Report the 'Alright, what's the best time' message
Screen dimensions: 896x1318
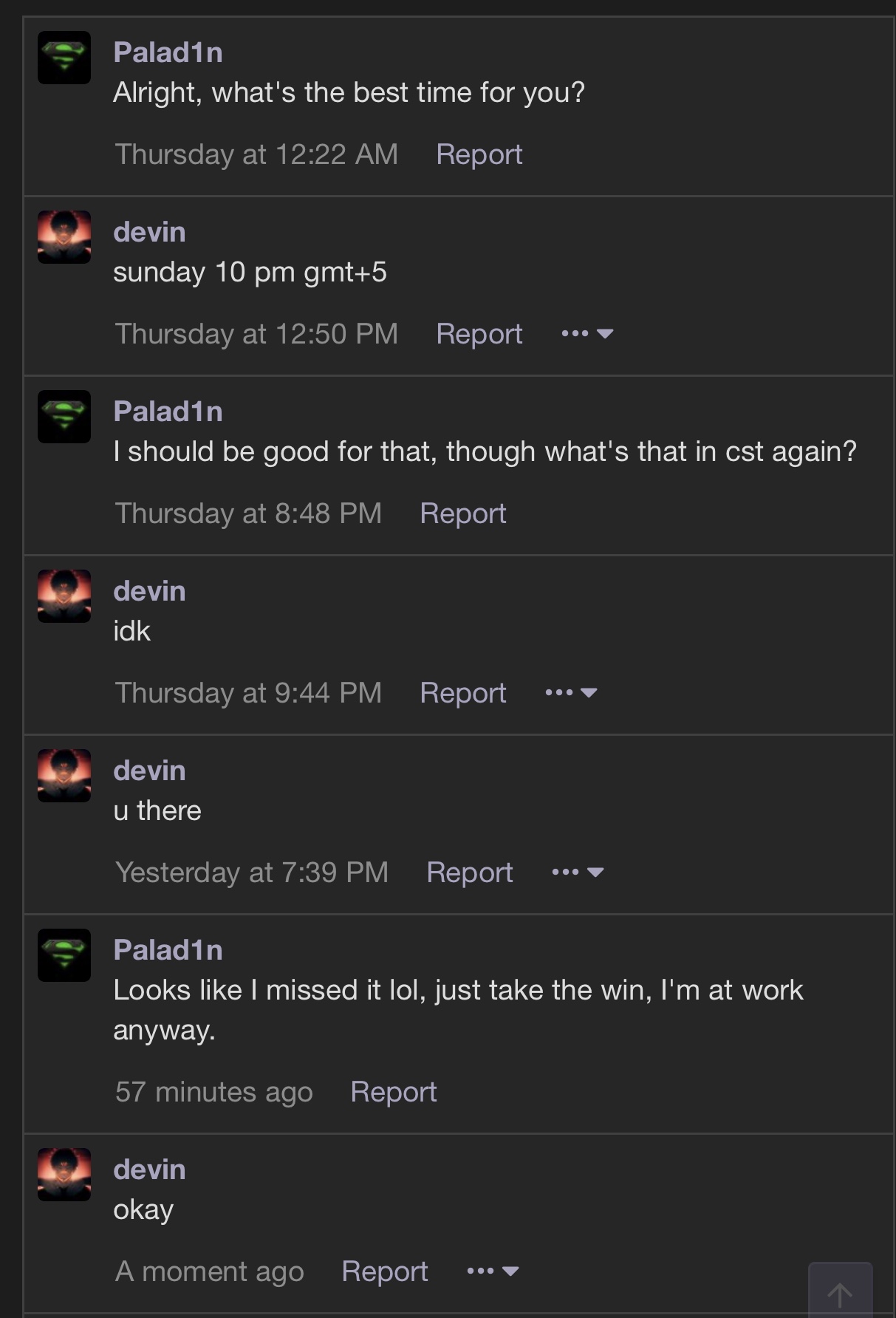tap(479, 154)
